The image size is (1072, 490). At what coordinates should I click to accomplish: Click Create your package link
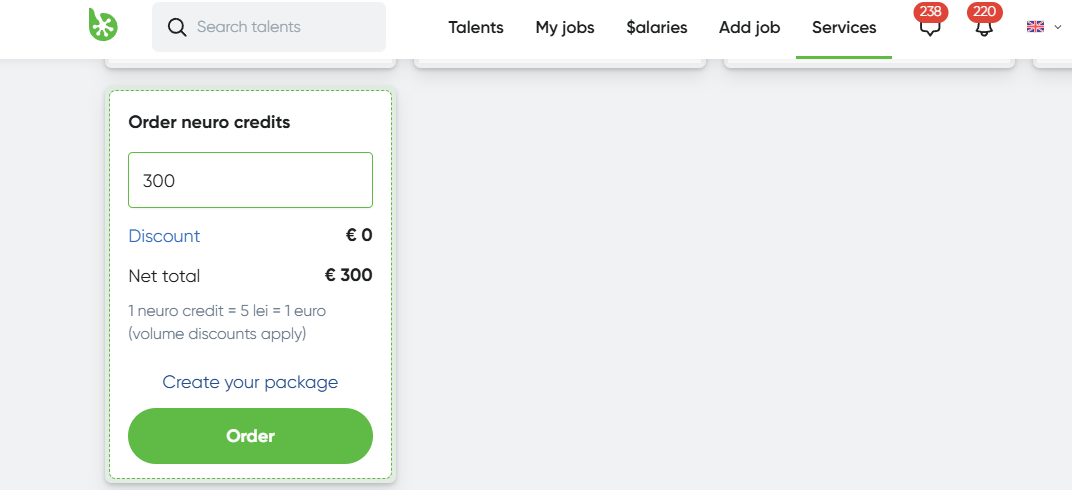tap(250, 381)
